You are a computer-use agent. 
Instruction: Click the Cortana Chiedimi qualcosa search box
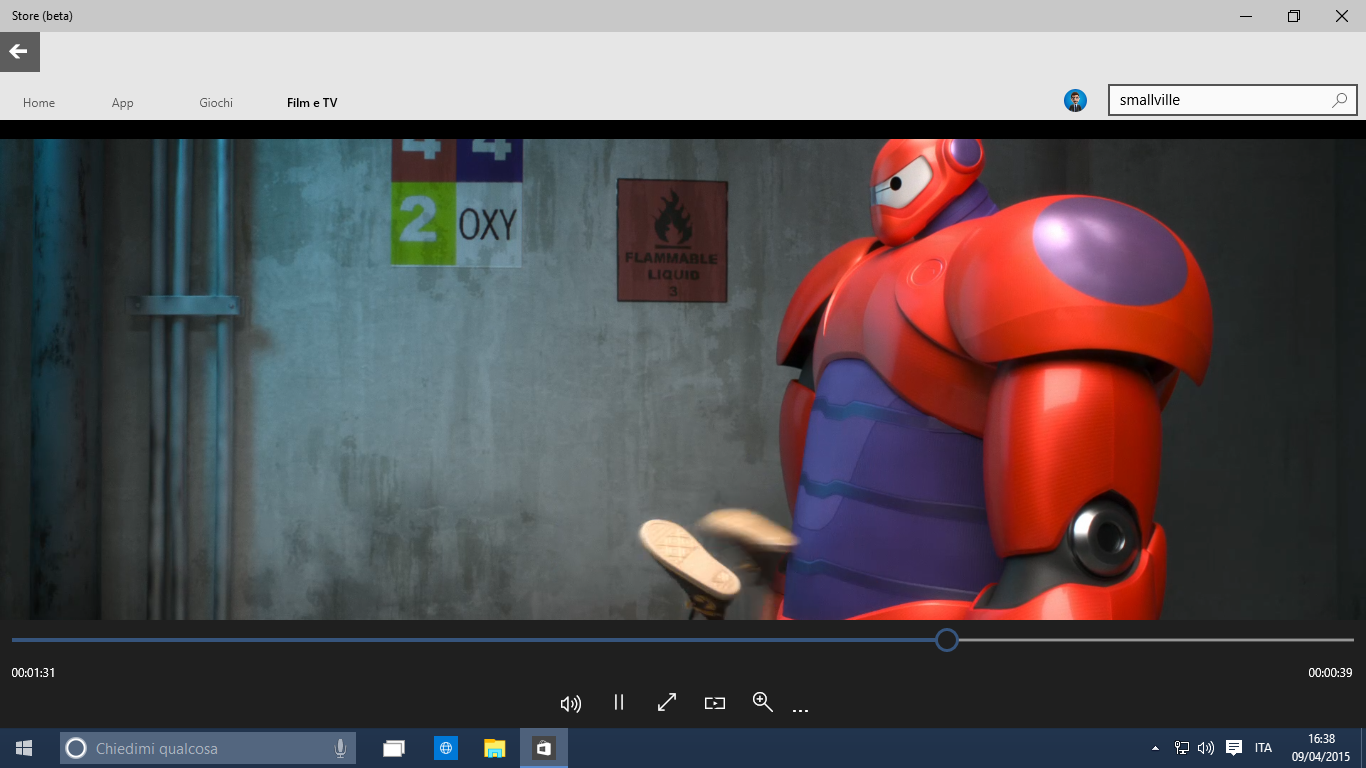[208, 748]
